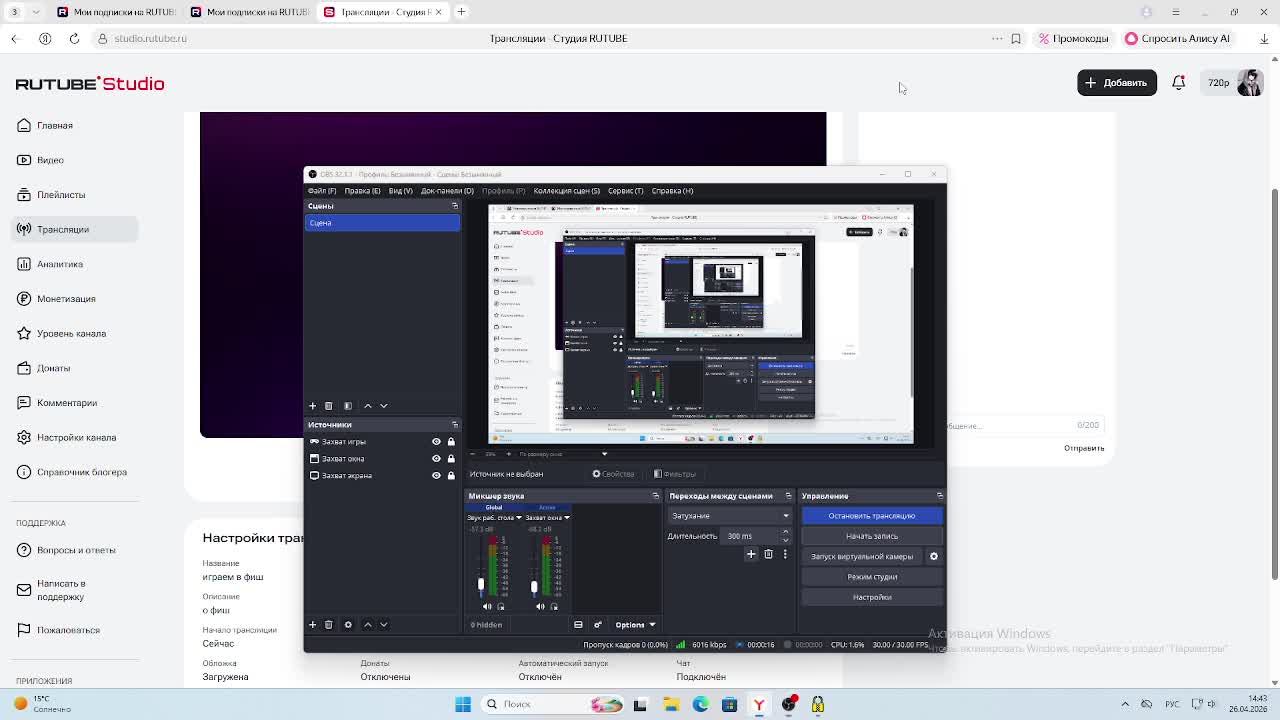Open OBS 'Вид (V)' menu
This screenshot has width=1280, height=720.
click(x=400, y=191)
